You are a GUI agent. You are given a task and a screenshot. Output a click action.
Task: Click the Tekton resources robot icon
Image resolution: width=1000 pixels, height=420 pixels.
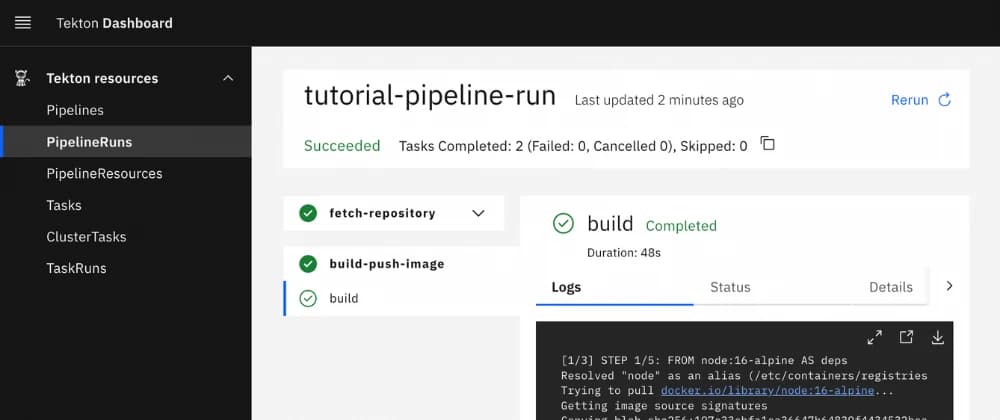tap(22, 78)
